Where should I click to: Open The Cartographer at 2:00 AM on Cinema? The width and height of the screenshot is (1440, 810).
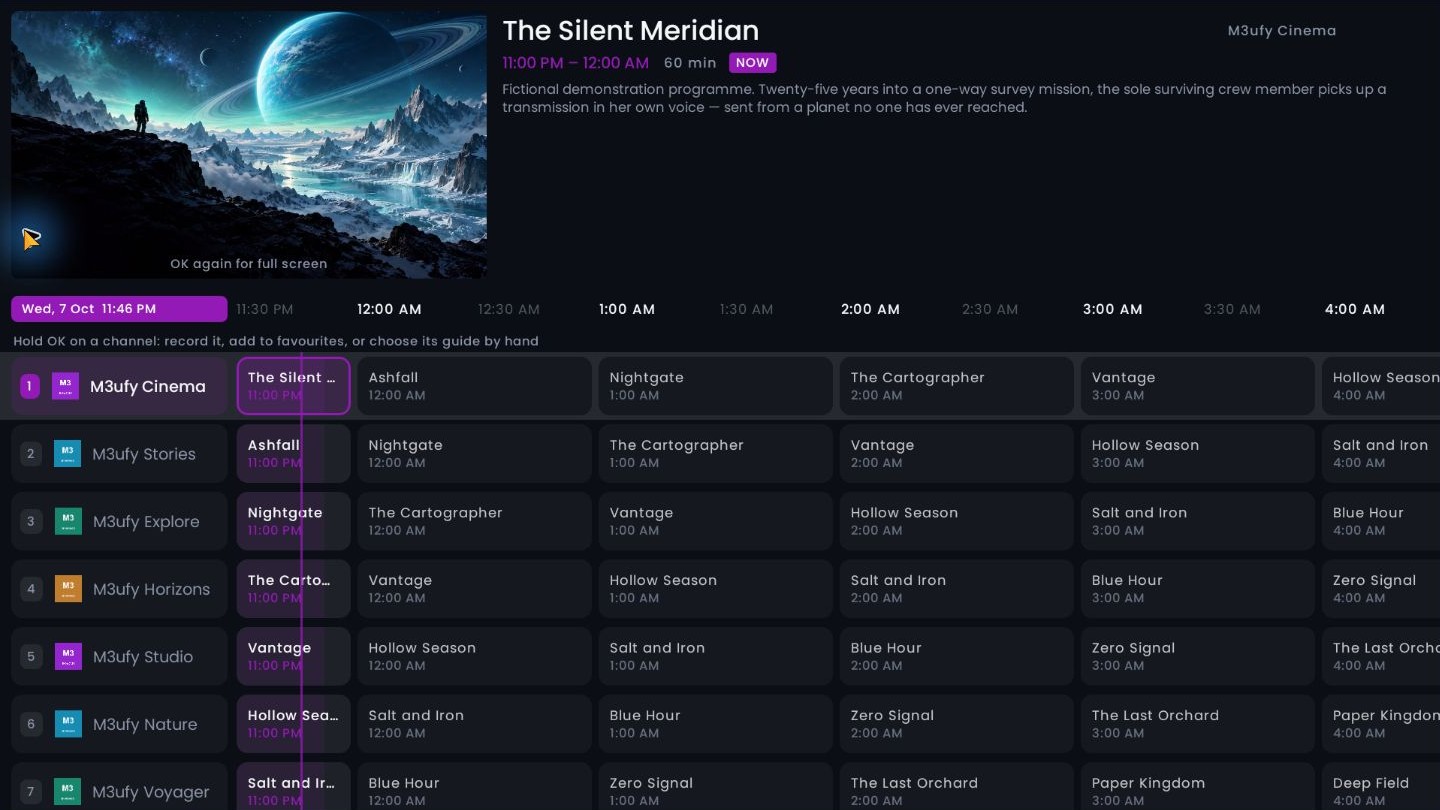[956, 386]
